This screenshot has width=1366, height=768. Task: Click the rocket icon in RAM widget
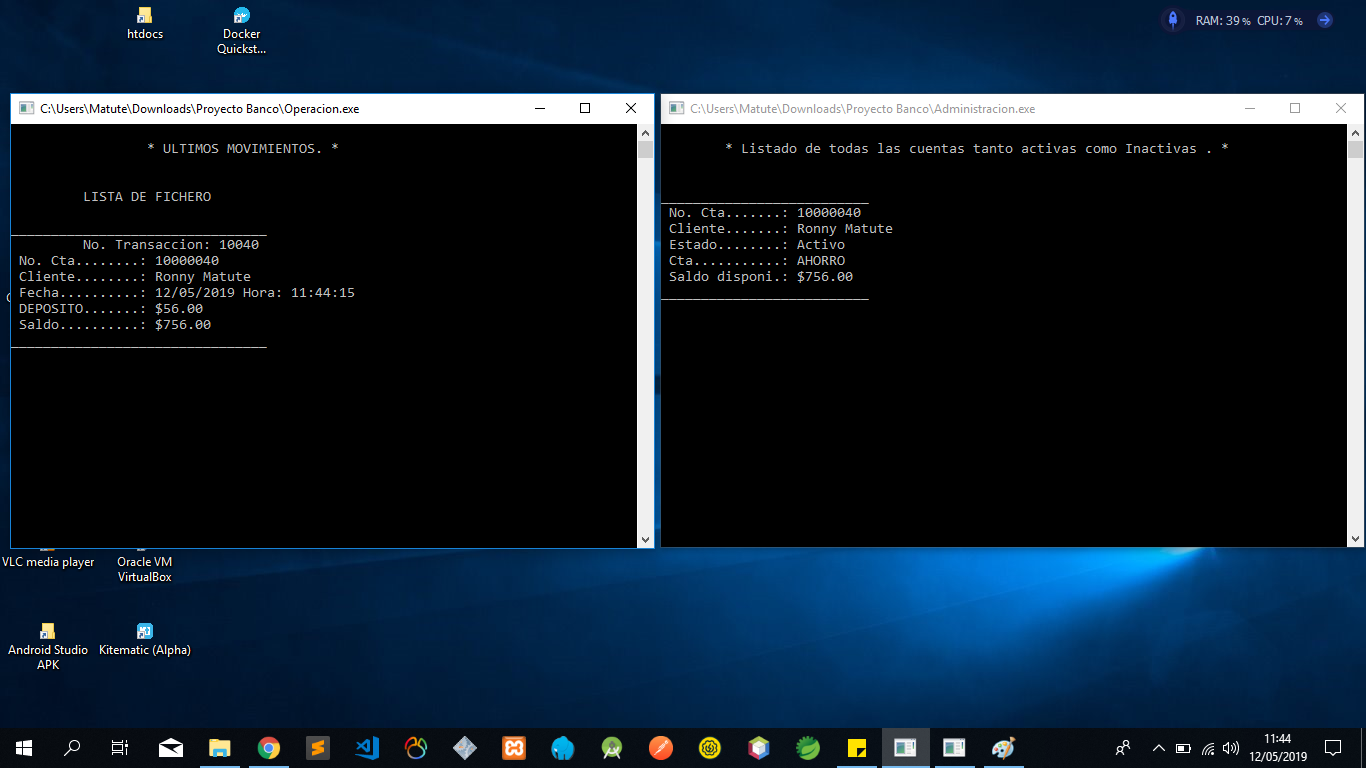pyautogui.click(x=1173, y=20)
